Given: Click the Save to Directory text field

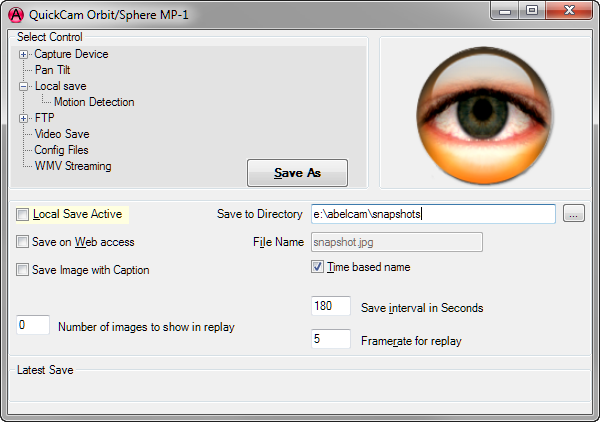Looking at the screenshot, I should (433, 214).
